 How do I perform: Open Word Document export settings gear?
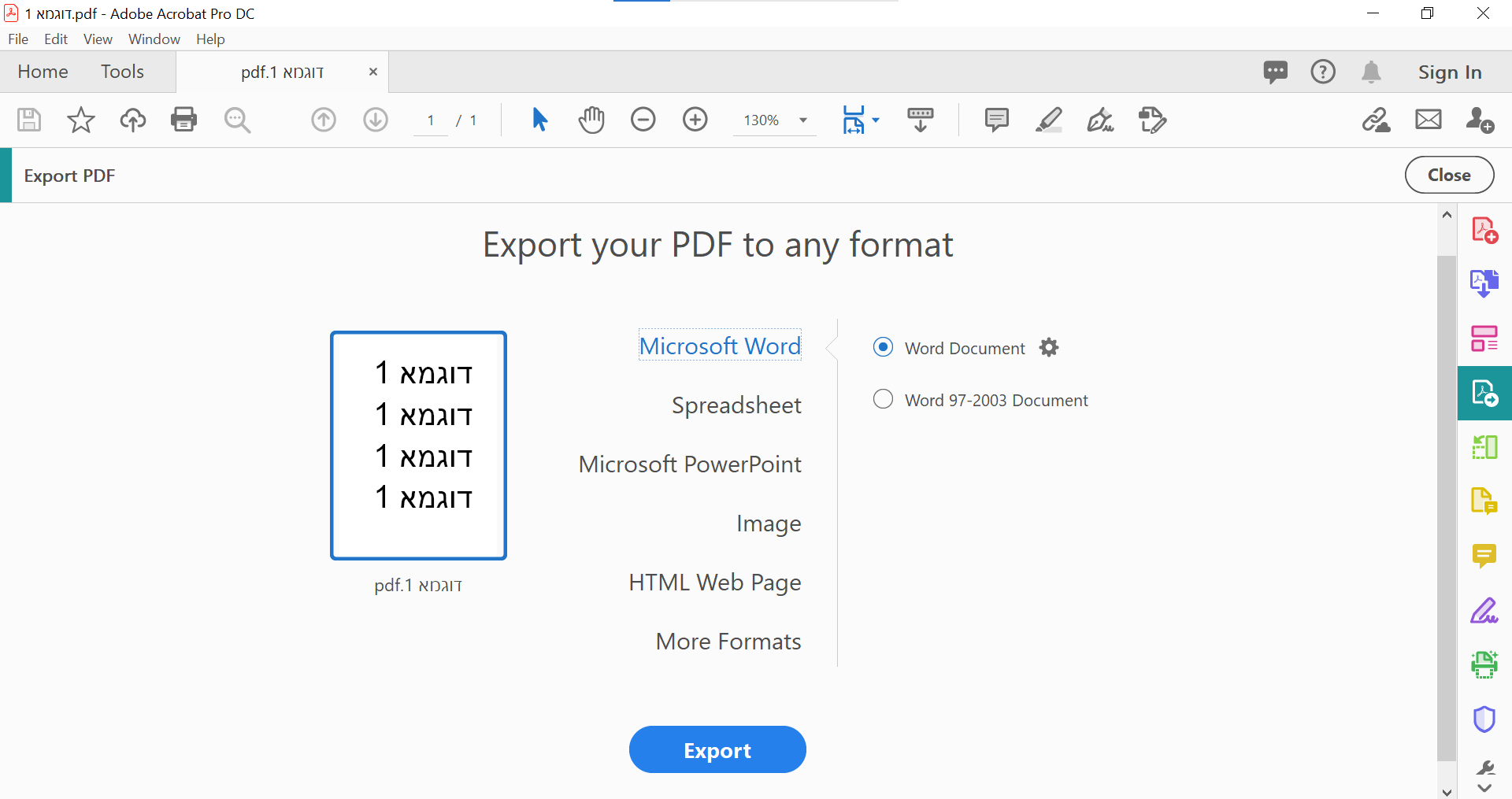coord(1049,347)
